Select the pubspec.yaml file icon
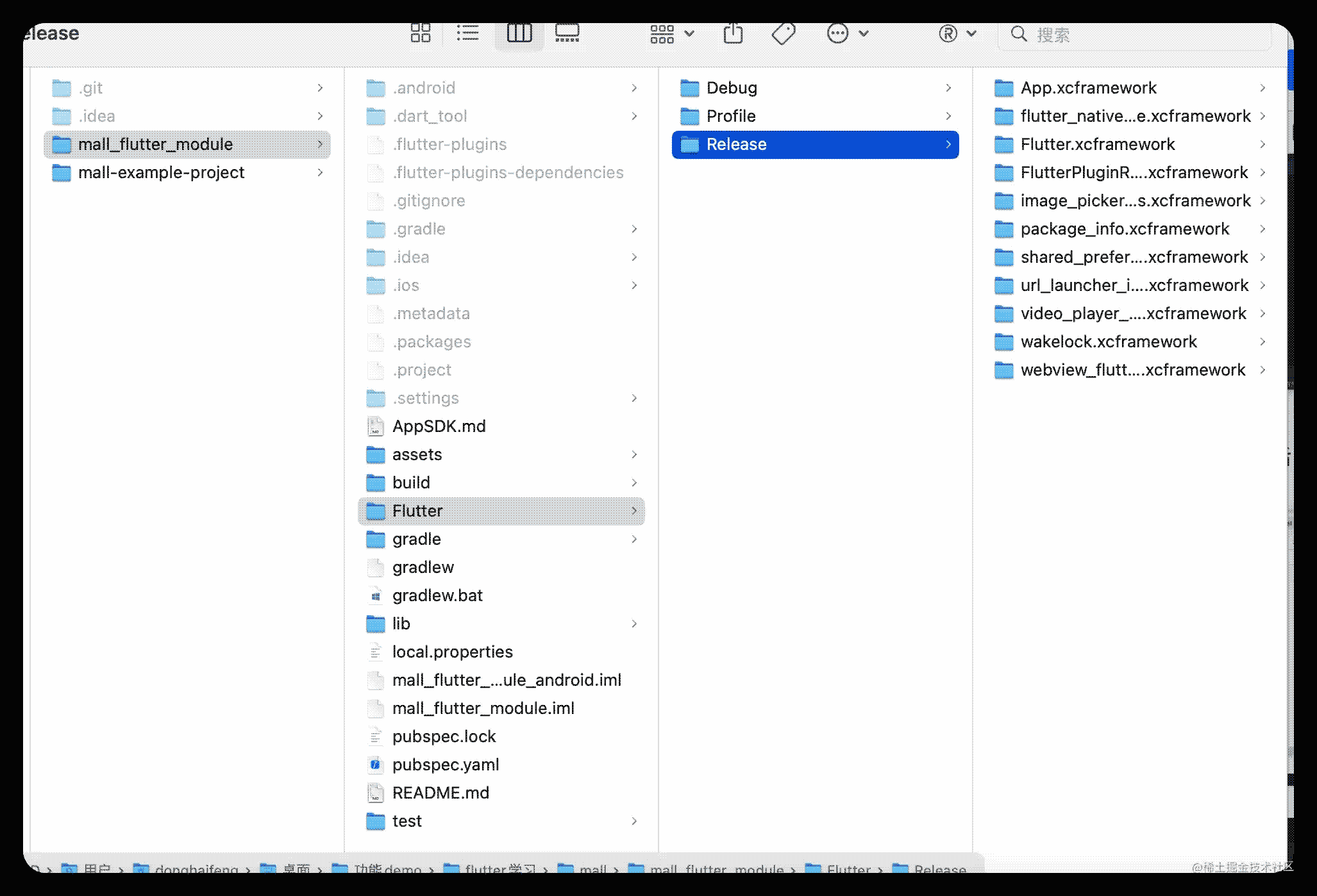The height and width of the screenshot is (896, 1317). click(x=375, y=765)
